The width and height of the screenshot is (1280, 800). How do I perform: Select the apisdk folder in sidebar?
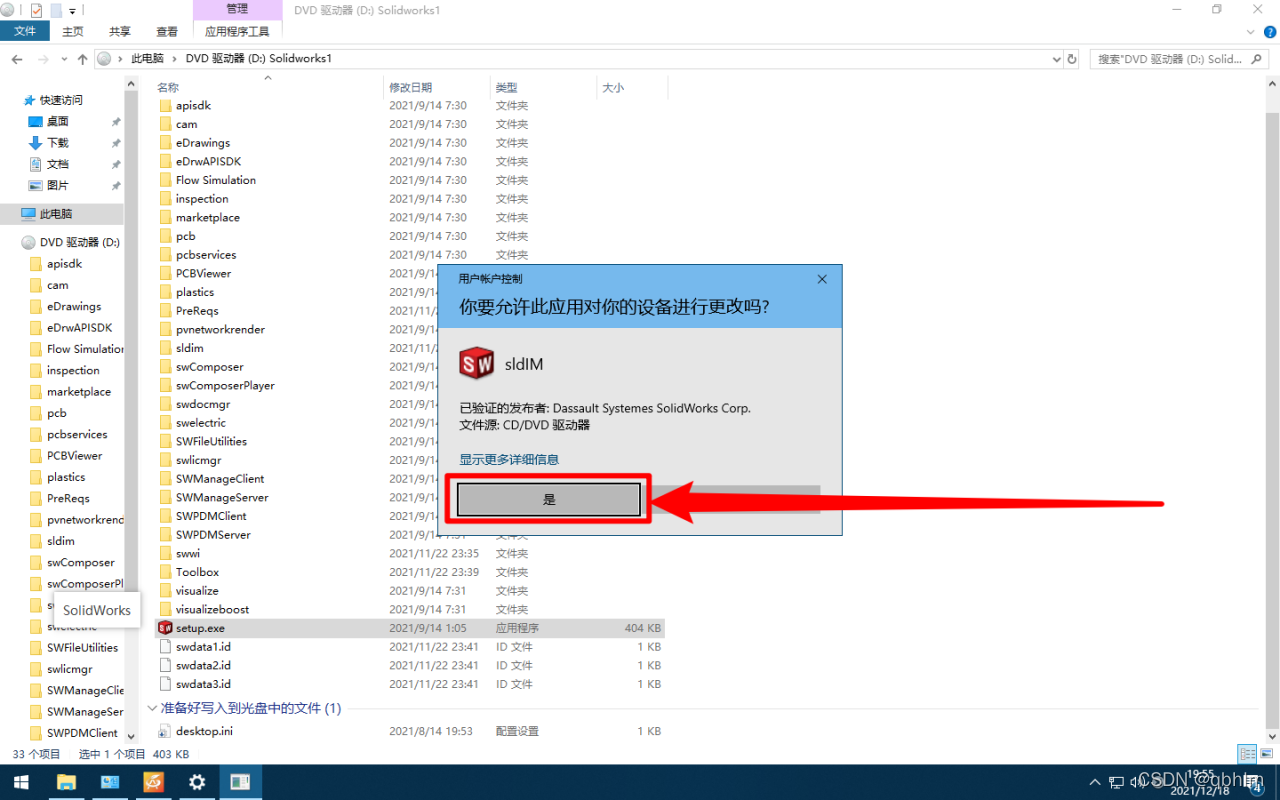[x=64, y=264]
